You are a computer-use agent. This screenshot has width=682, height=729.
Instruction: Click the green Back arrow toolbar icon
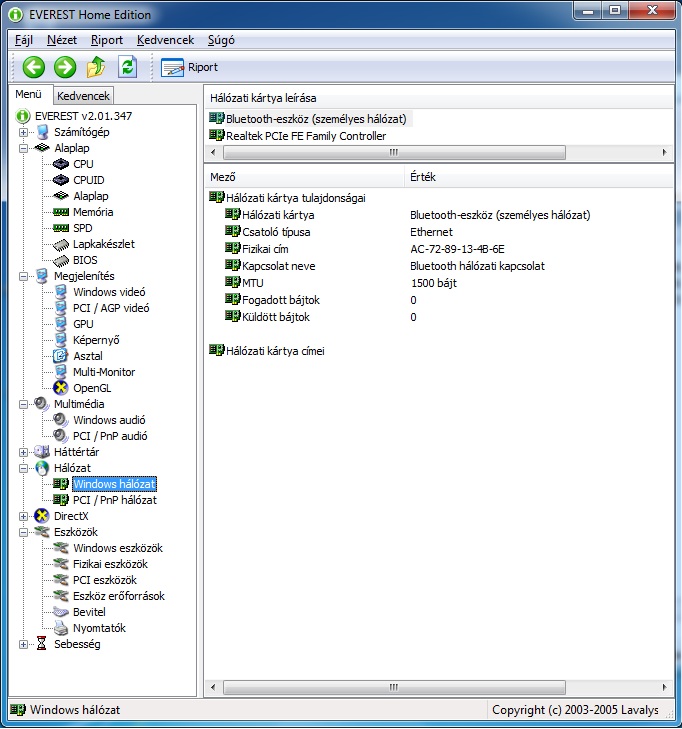[33, 67]
